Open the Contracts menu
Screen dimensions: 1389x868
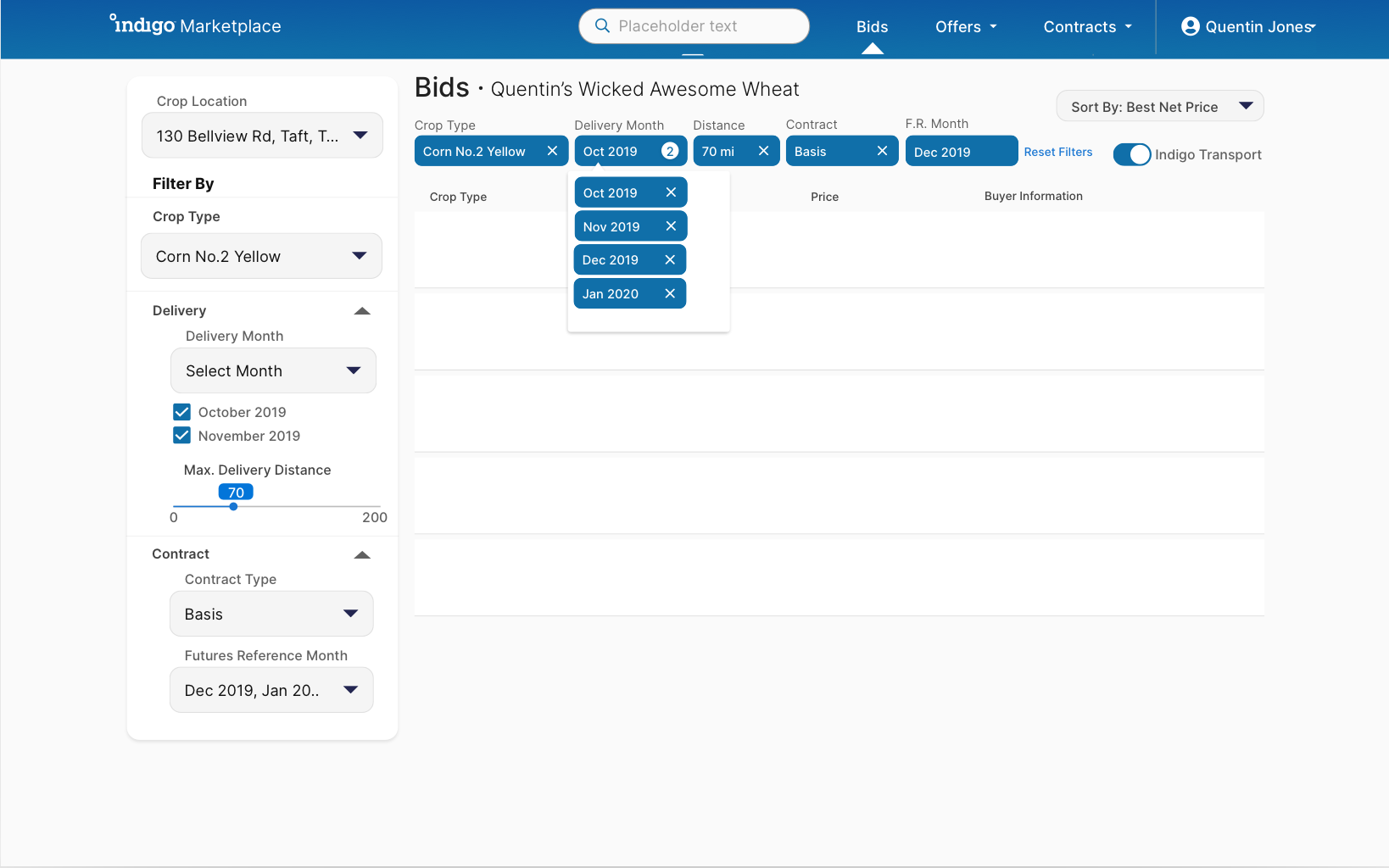[x=1088, y=26]
